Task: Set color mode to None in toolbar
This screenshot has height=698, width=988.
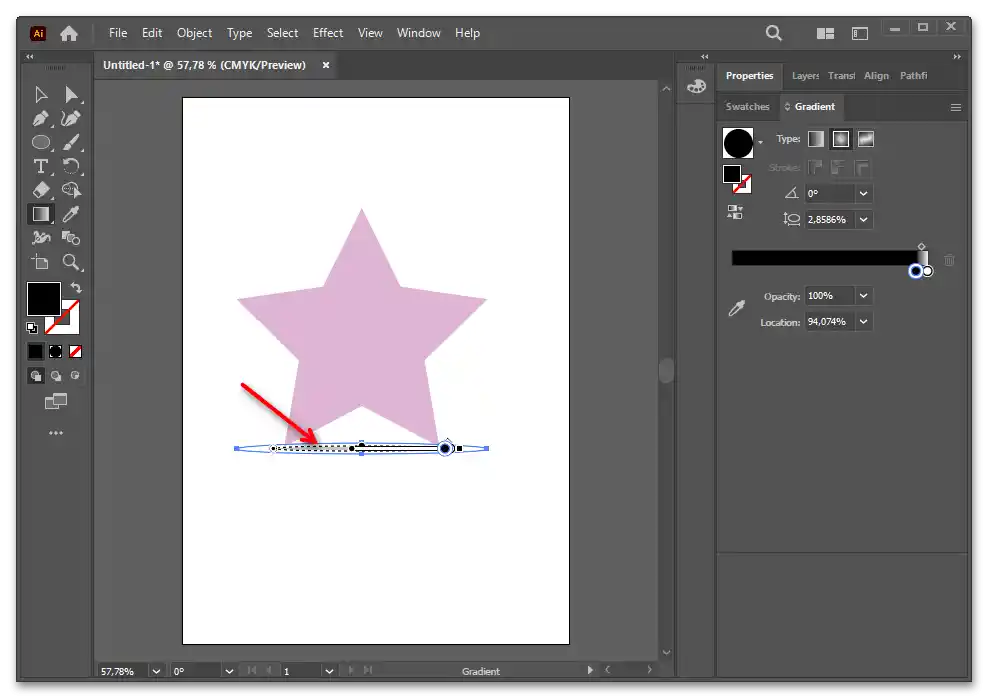Action: tap(76, 351)
